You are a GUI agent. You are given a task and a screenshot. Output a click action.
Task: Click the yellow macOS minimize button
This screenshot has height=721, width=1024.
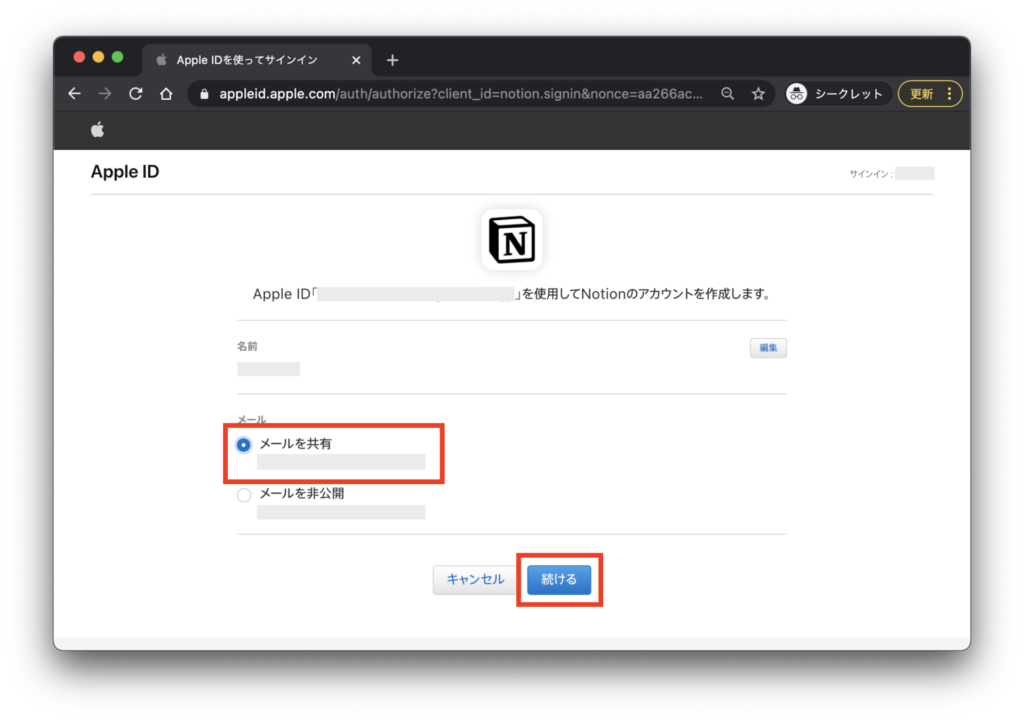click(x=98, y=57)
